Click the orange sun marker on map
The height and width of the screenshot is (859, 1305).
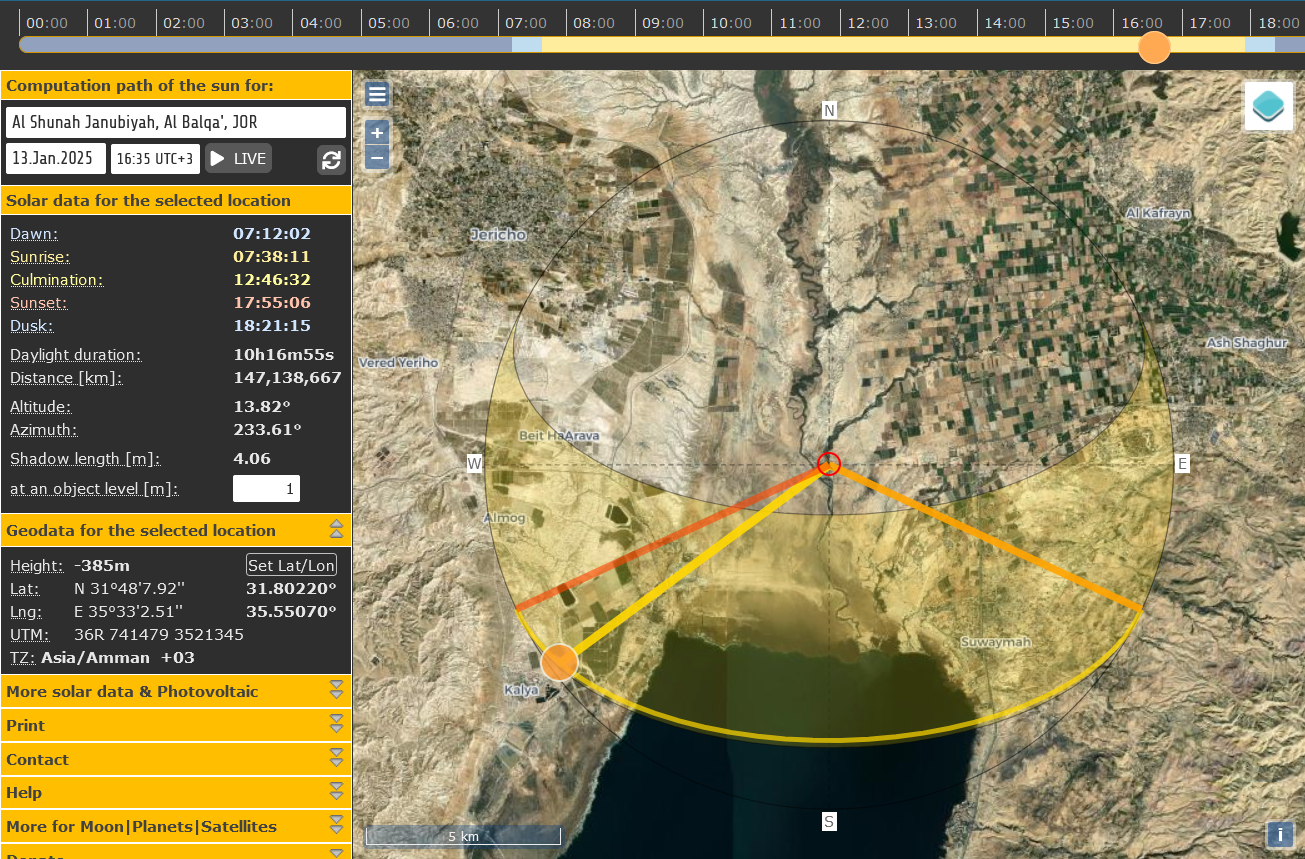click(x=559, y=662)
